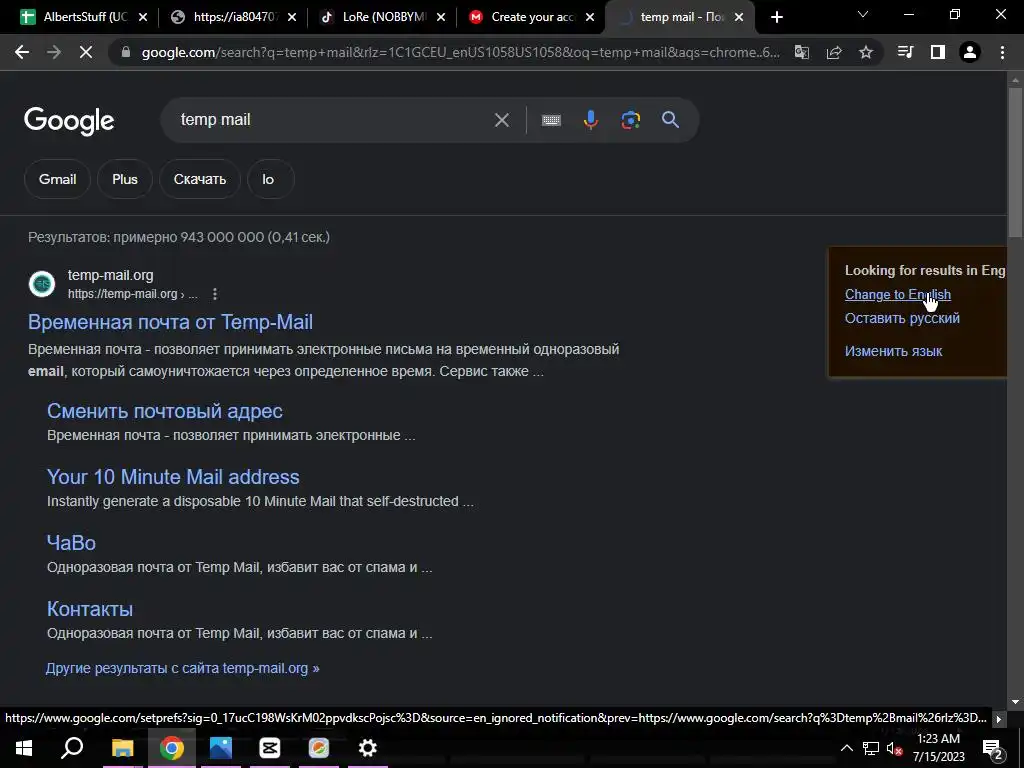View site information lock icon
This screenshot has height=768, width=1024.
[127, 52]
